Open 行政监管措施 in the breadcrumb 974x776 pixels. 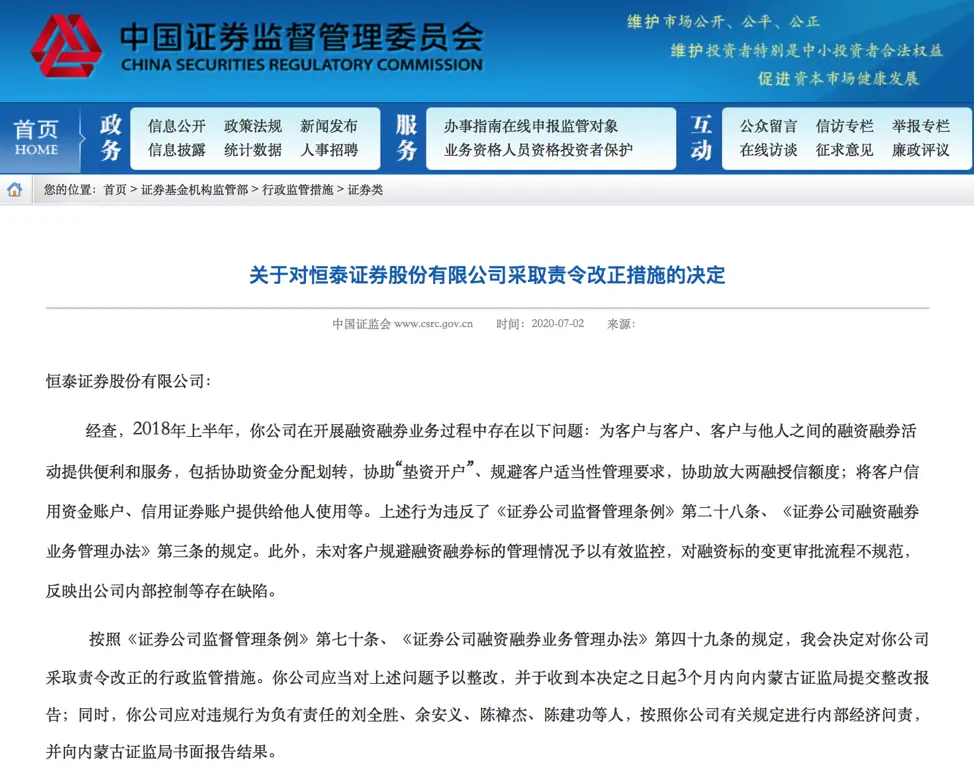point(298,190)
